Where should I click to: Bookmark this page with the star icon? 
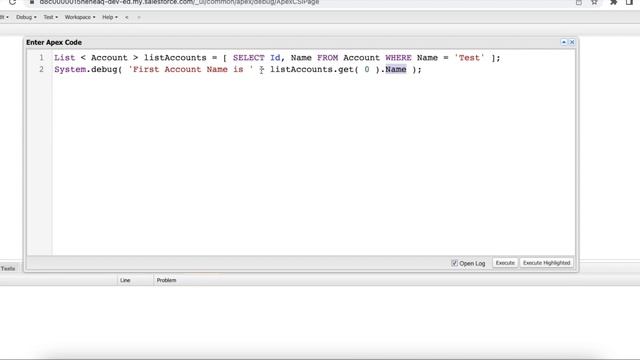tap(594, 2)
